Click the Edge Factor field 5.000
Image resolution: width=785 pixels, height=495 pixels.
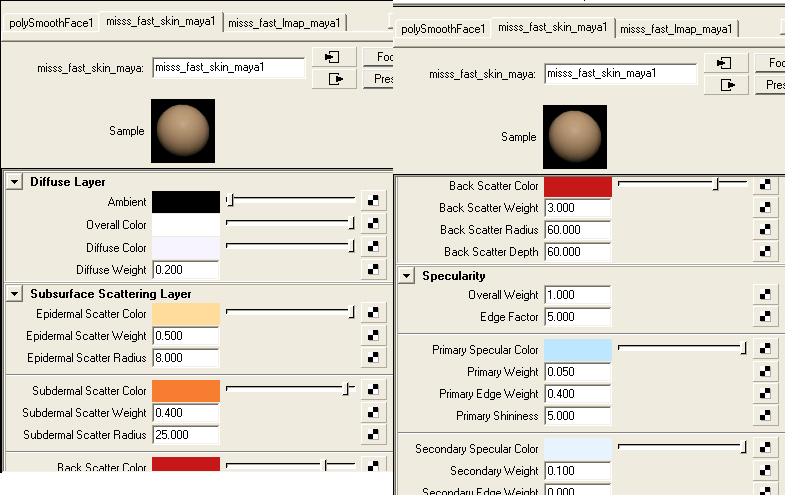click(578, 317)
